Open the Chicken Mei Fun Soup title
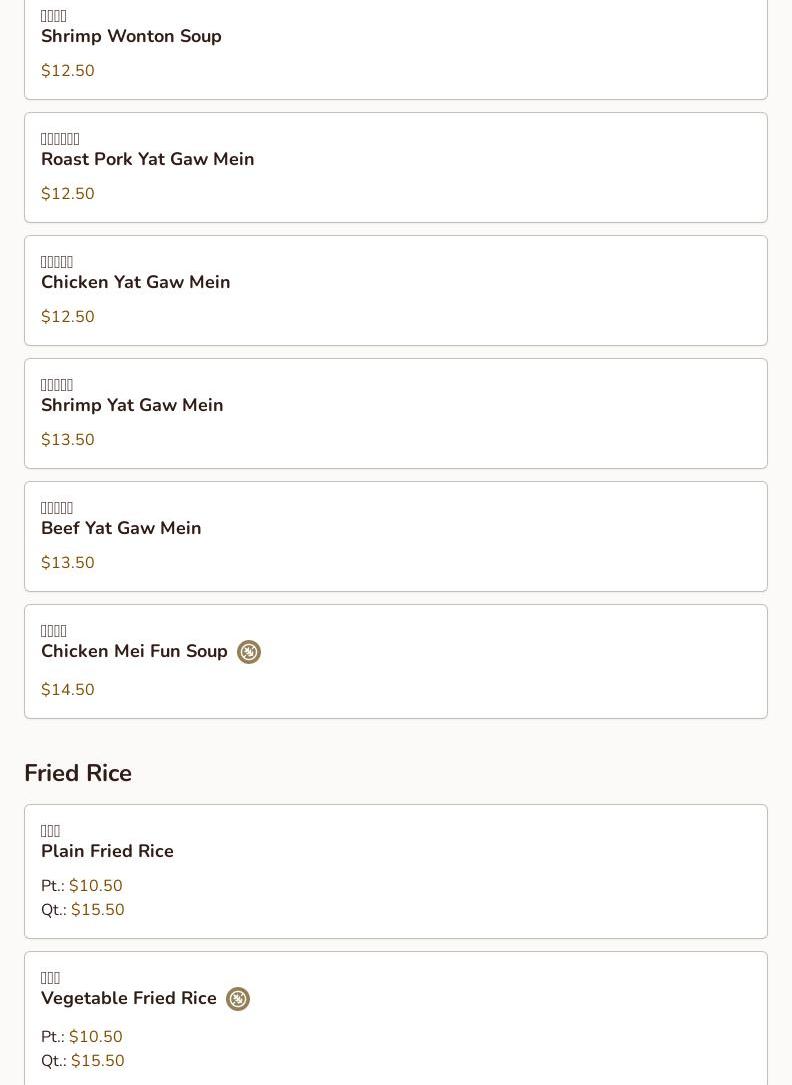 click(134, 652)
